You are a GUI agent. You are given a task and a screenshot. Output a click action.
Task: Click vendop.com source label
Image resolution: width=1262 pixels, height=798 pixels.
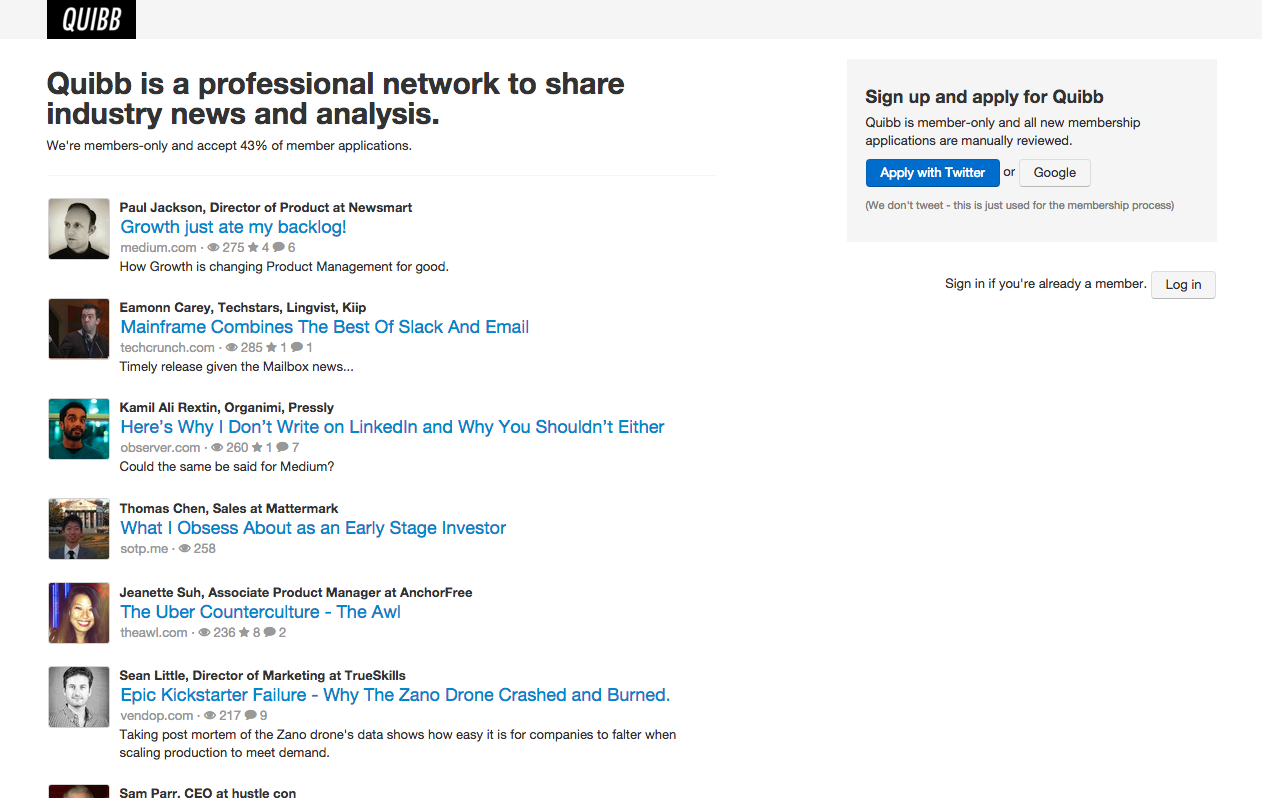click(157, 715)
